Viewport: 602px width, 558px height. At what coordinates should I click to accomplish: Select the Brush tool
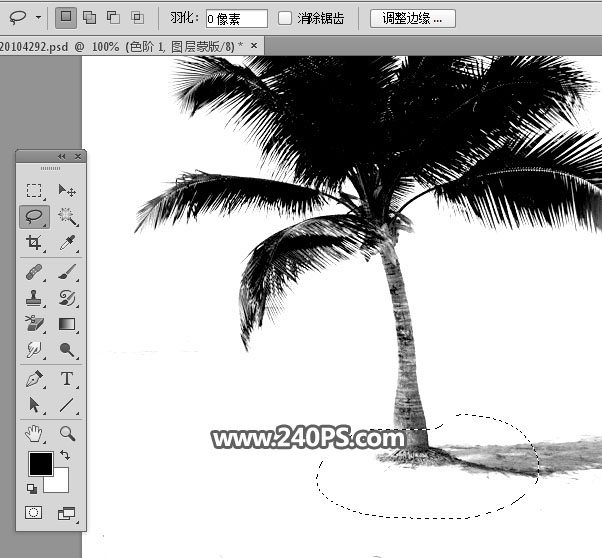(x=67, y=272)
